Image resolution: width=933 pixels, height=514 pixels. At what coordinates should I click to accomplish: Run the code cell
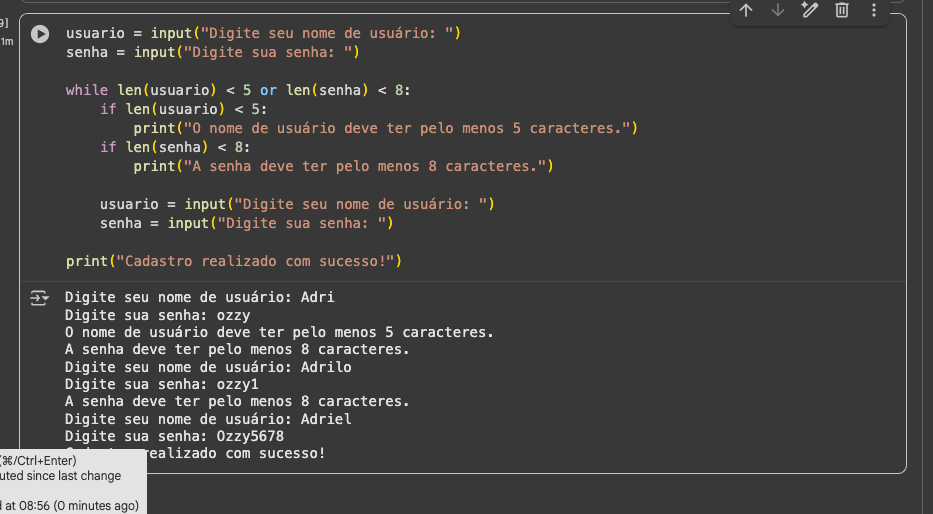click(40, 34)
